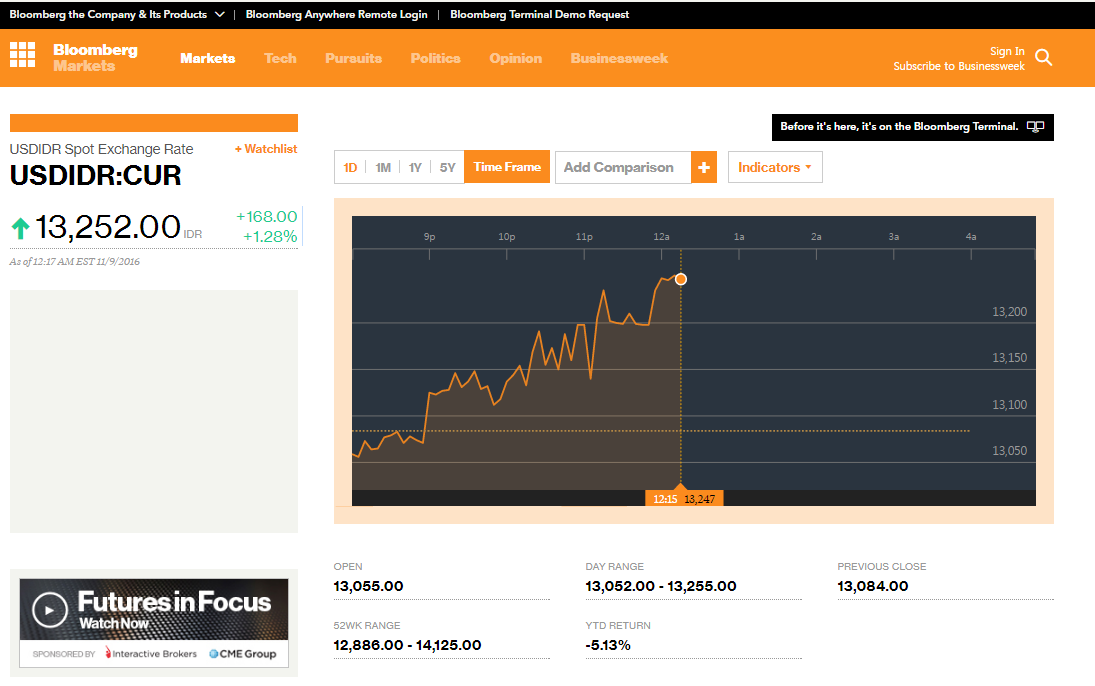1095x686 pixels.
Task: Click the chart's current price marker dot
Action: click(x=681, y=279)
